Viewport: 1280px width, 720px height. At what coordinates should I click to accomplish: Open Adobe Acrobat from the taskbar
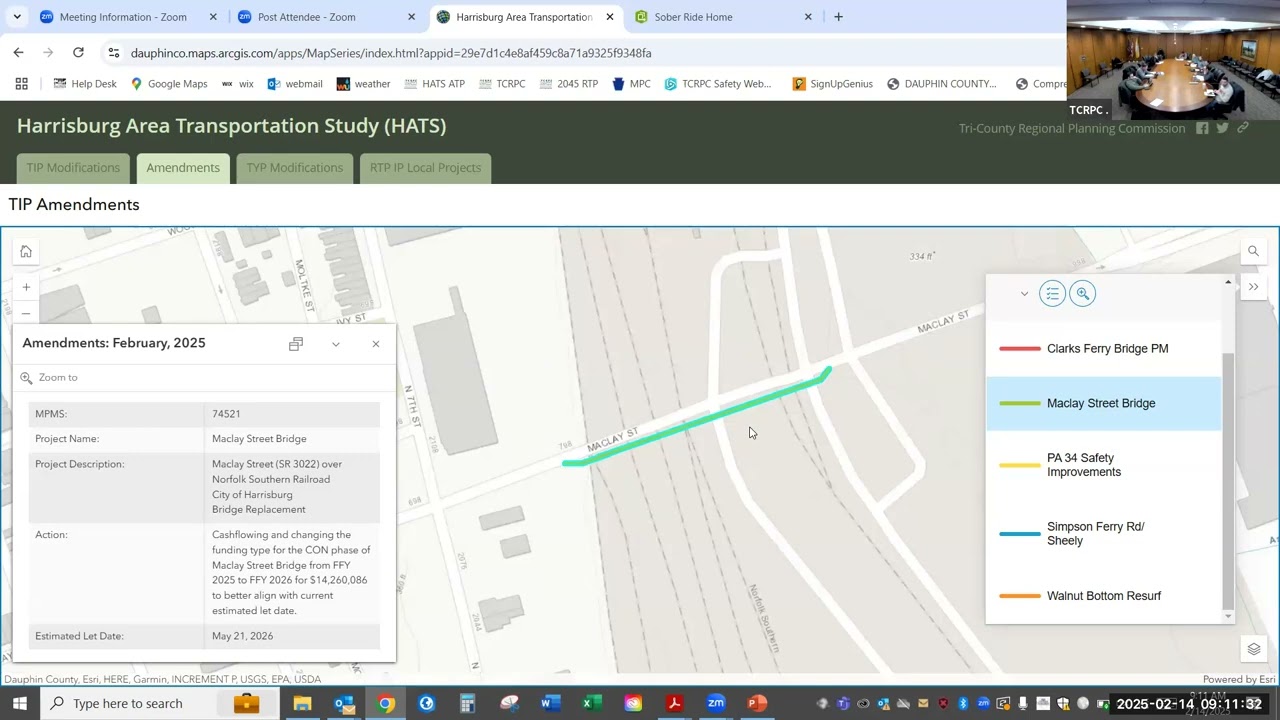(x=674, y=703)
